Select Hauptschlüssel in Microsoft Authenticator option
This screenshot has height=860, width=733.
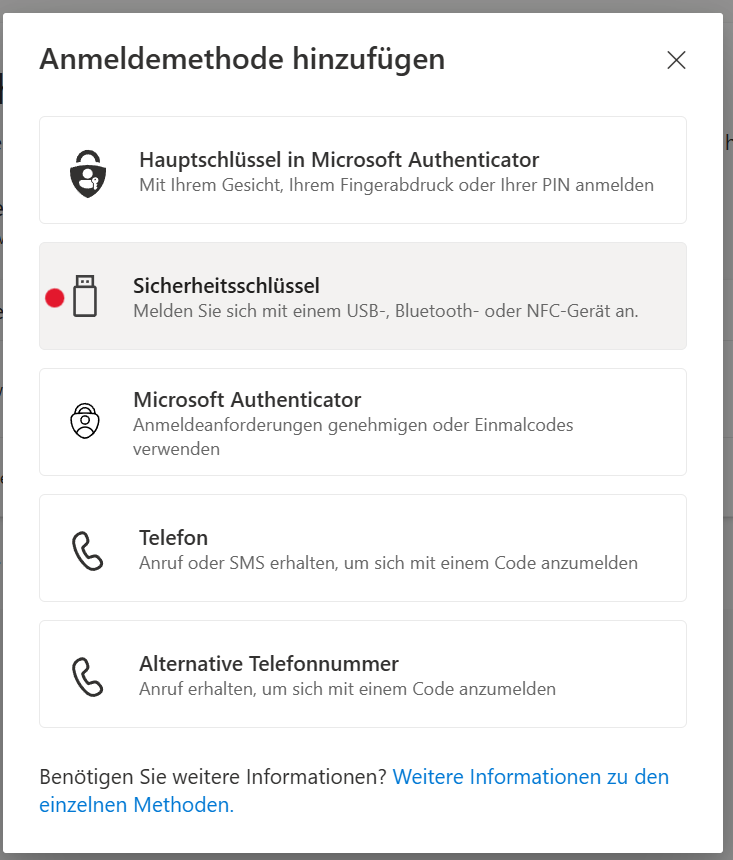coord(339,160)
